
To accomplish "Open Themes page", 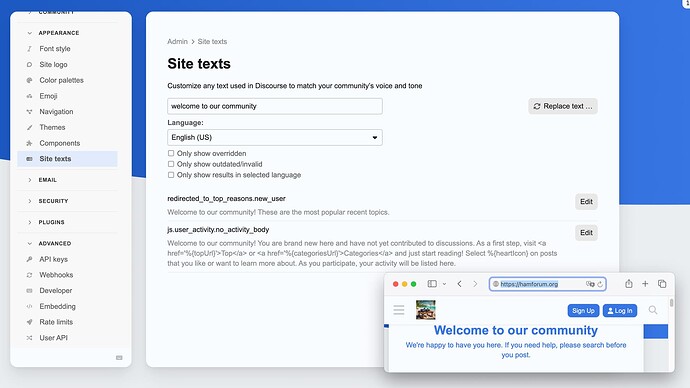I will (52, 127).
